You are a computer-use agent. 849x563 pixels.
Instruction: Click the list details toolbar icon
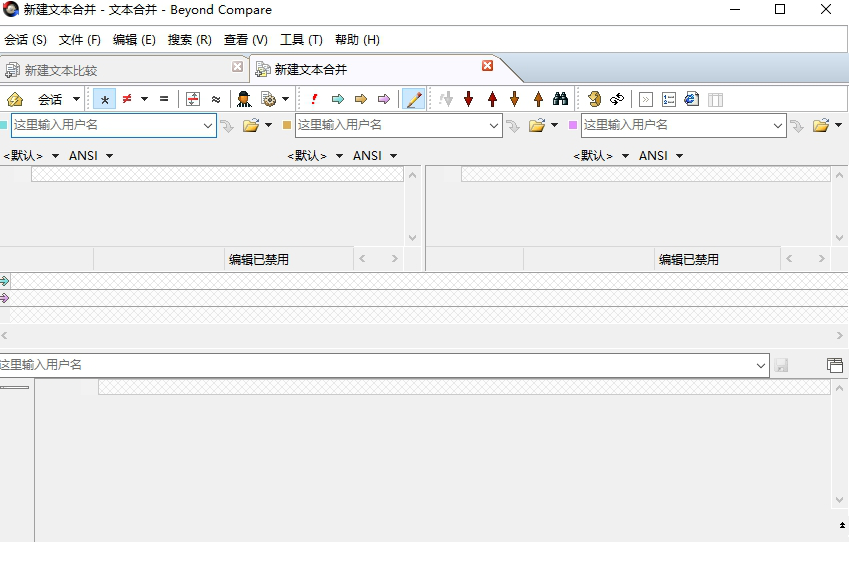point(669,100)
